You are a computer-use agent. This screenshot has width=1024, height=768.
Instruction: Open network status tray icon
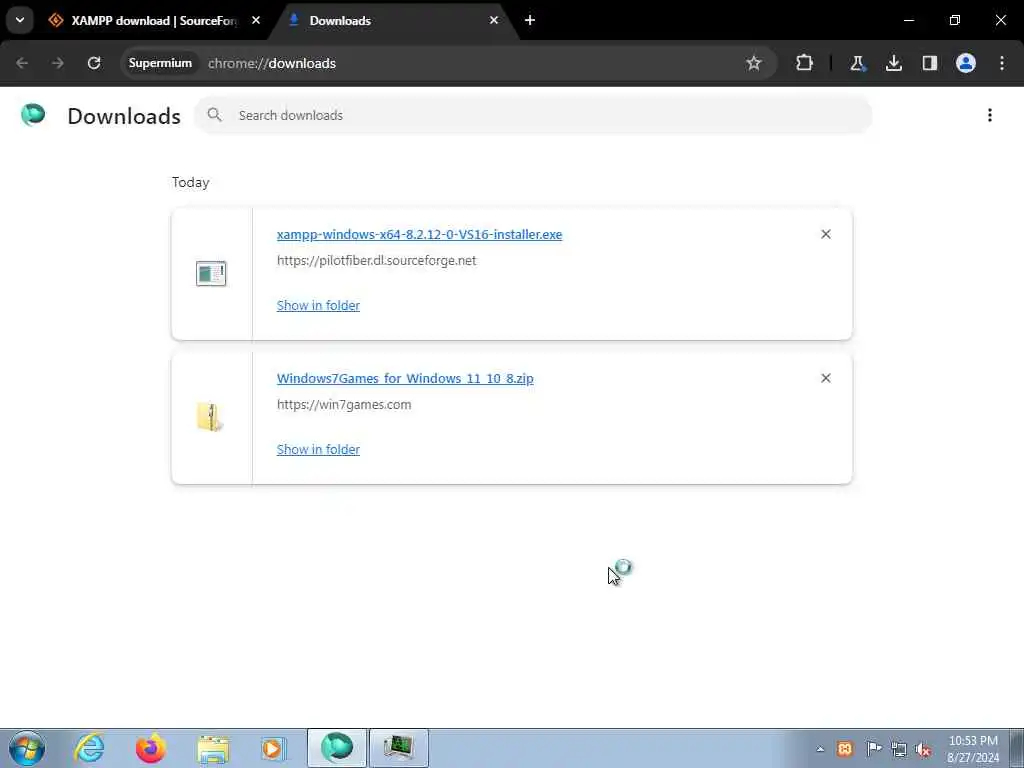click(x=899, y=749)
